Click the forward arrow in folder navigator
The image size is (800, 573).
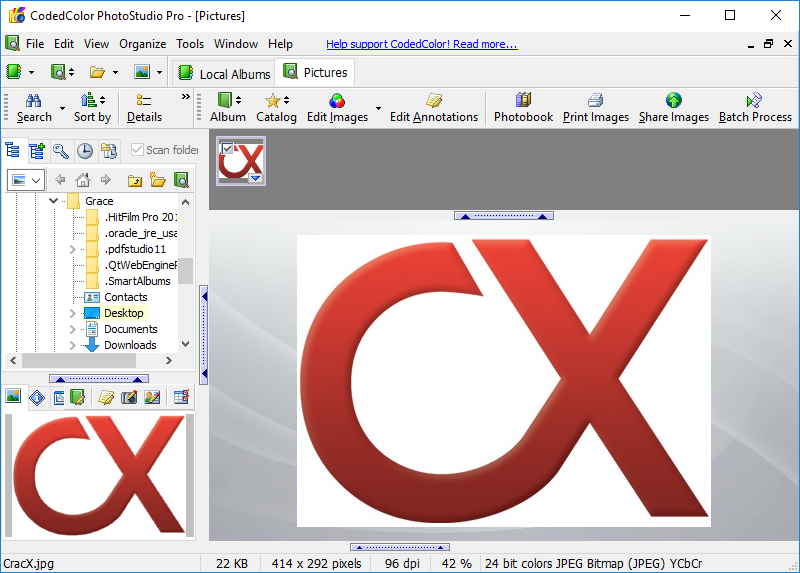tap(106, 180)
